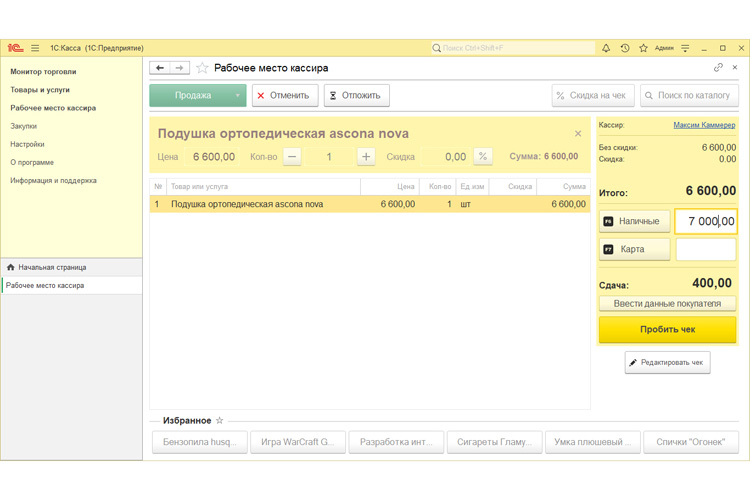Navigate back with left arrow

(x=159, y=68)
